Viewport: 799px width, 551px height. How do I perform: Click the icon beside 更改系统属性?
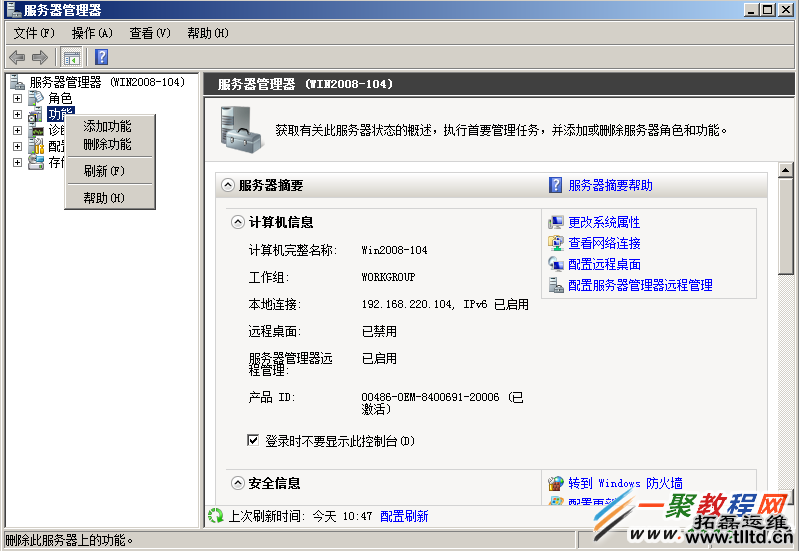(x=556, y=222)
